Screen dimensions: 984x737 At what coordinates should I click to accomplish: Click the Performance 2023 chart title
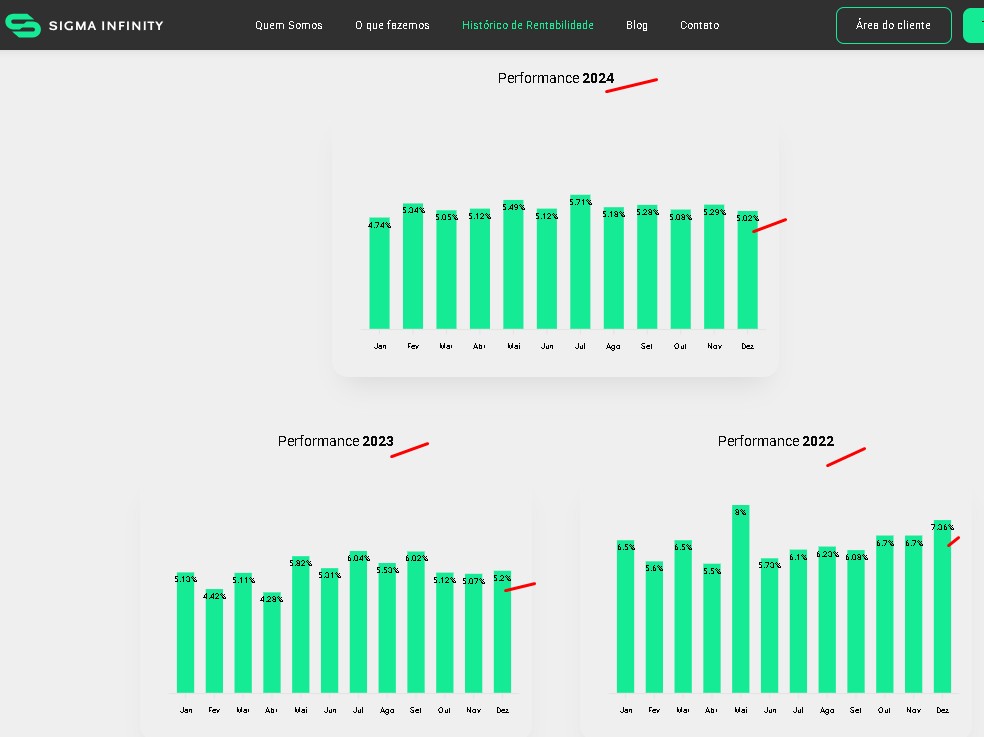coord(335,441)
